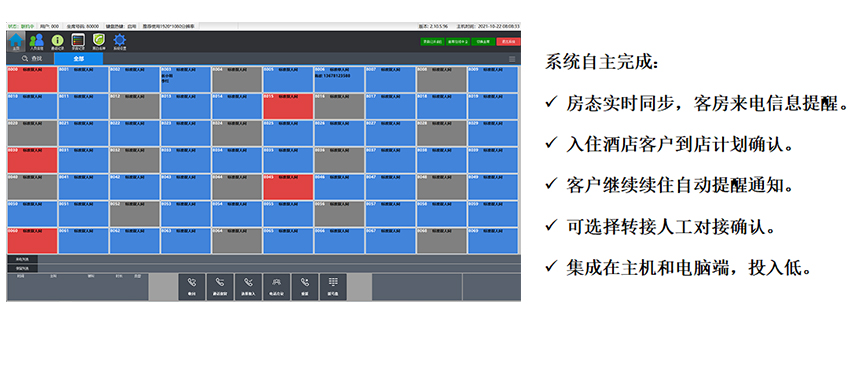The width and height of the screenshot is (853, 366).
Task: Switch to the blue 全部 tab
Action: [x=78, y=59]
